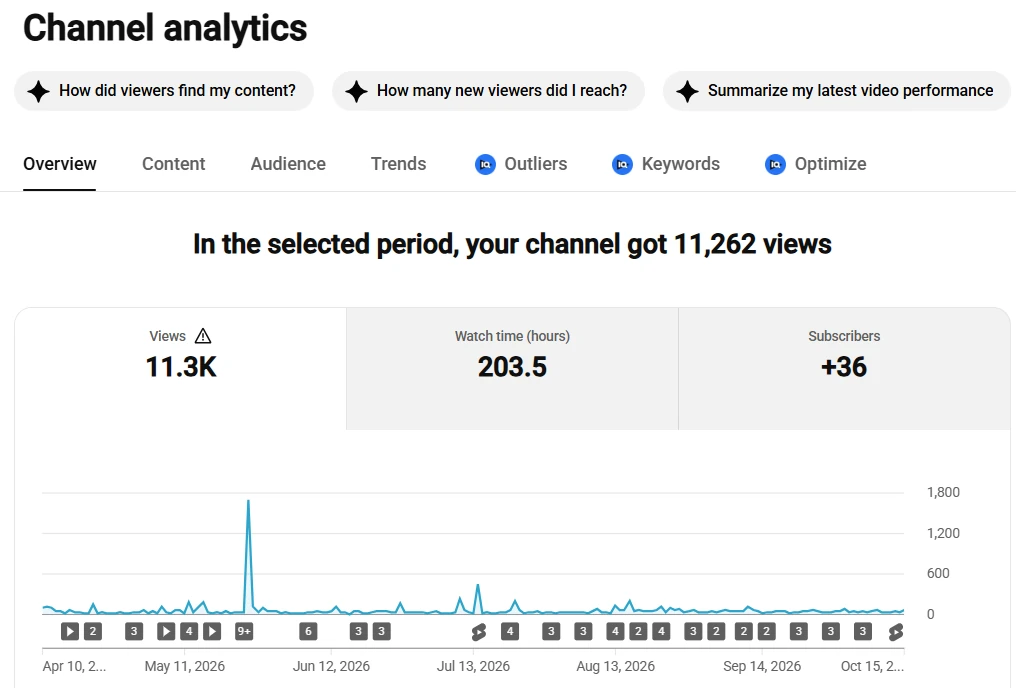Go to the Trends tab
Screen dimensions: 1016x688
(398, 164)
